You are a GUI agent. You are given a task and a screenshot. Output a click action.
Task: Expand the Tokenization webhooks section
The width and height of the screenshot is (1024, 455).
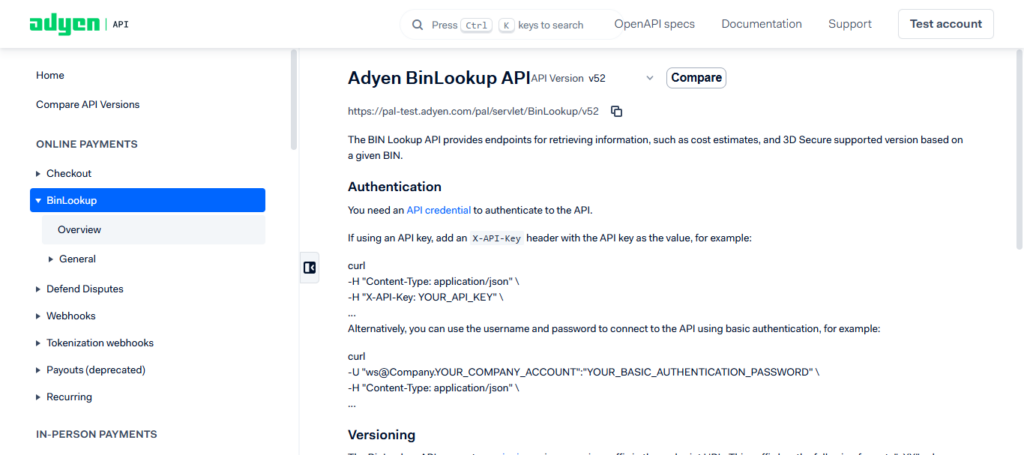click(94, 343)
